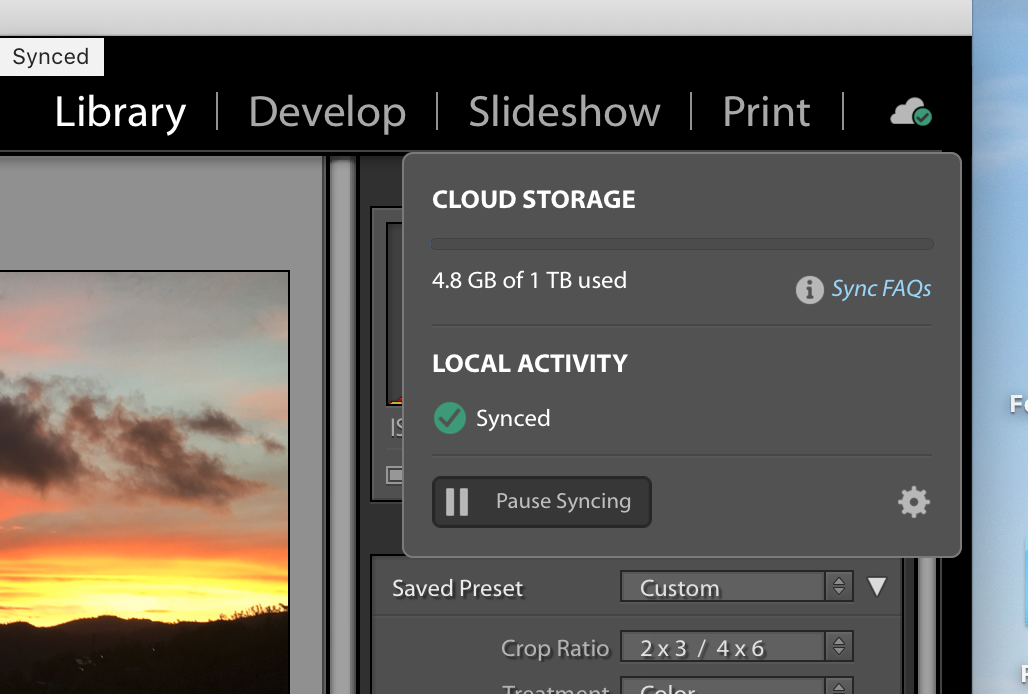Click the green Synced checkmark icon
Image resolution: width=1028 pixels, height=694 pixels.
[x=449, y=418]
